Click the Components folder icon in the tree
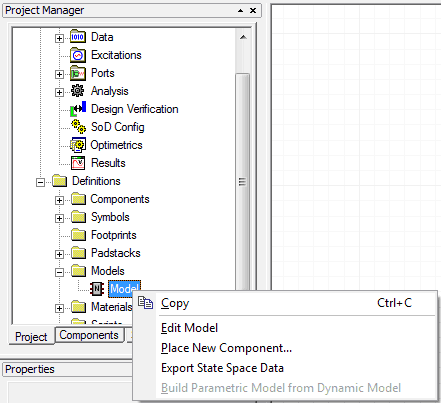The width and height of the screenshot is (441, 403). coord(78,199)
